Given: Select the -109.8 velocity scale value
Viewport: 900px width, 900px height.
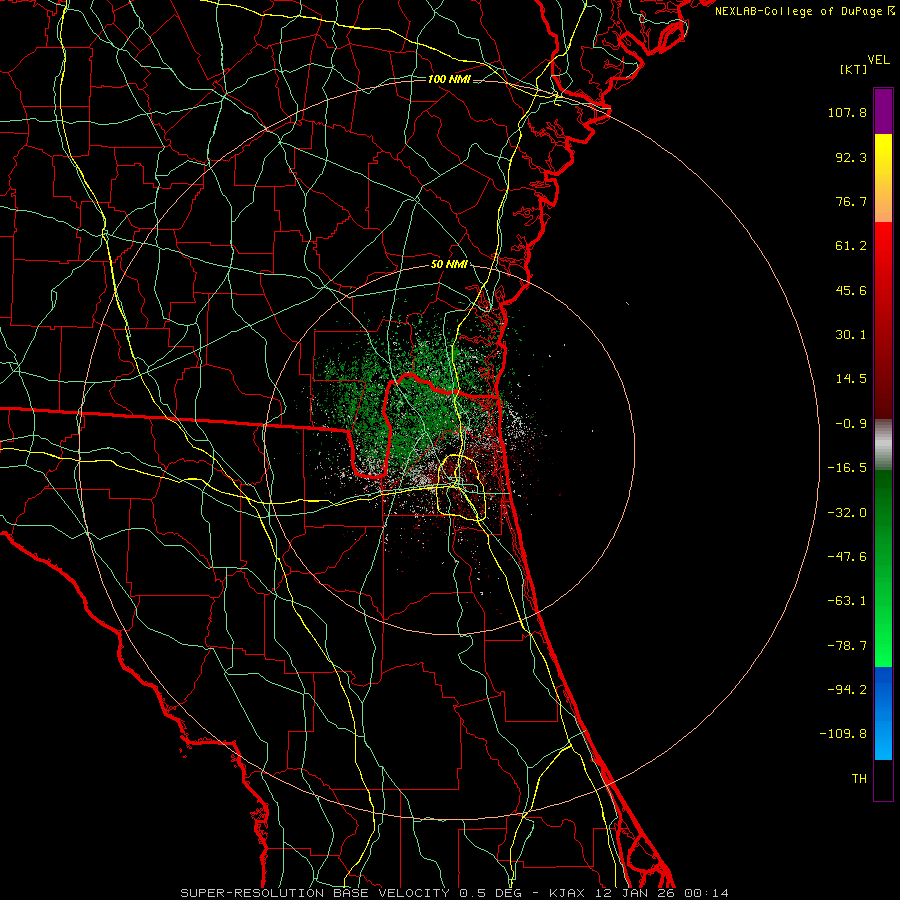Looking at the screenshot, I should click(x=843, y=734).
